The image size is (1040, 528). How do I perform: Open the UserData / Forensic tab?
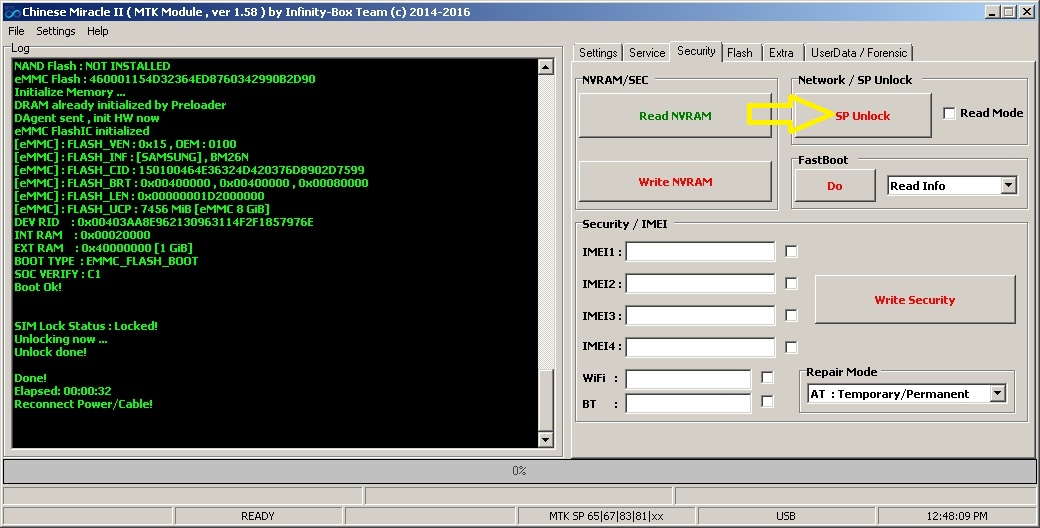(x=859, y=53)
